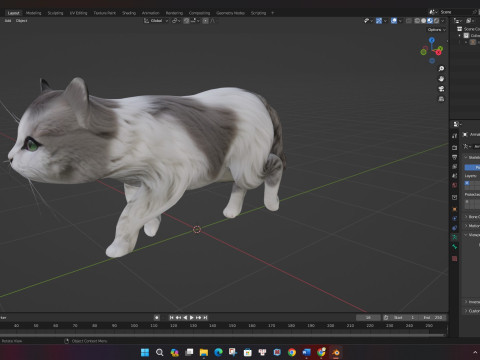The width and height of the screenshot is (480, 360).
Task: Toggle proportional editing in header
Action: point(206,21)
